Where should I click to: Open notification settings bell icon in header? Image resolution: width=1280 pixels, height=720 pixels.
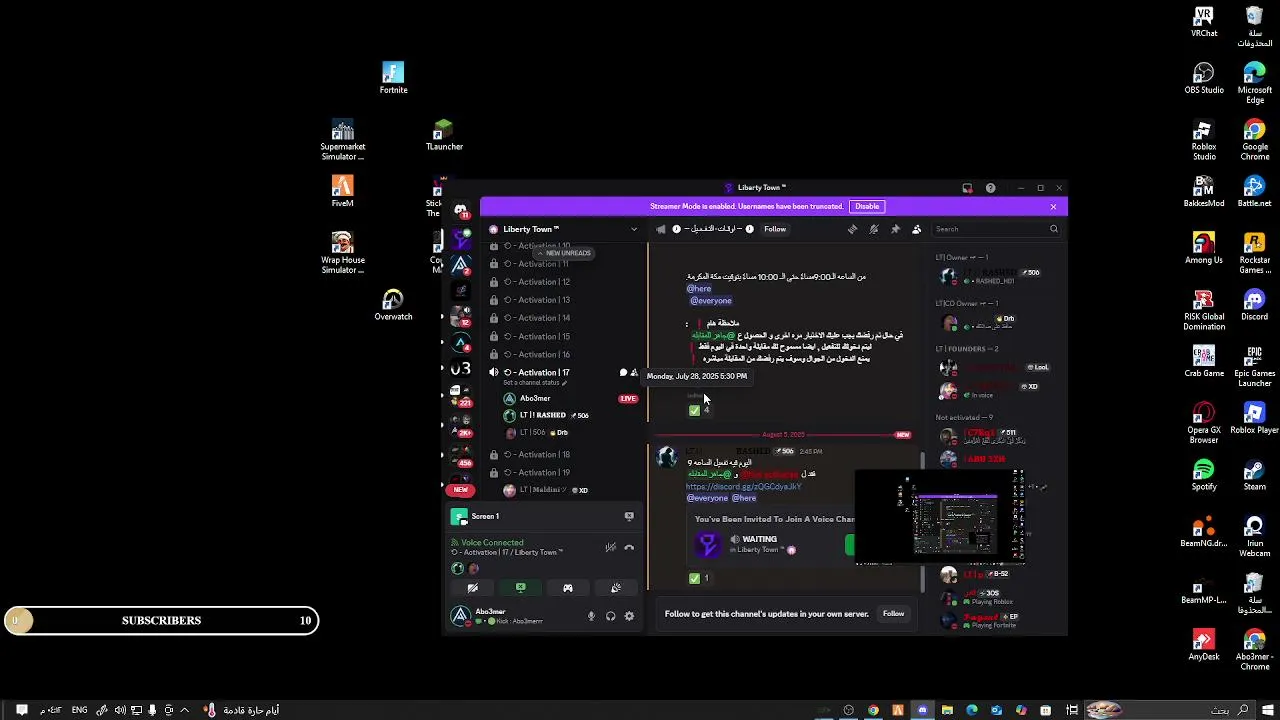(x=873, y=229)
